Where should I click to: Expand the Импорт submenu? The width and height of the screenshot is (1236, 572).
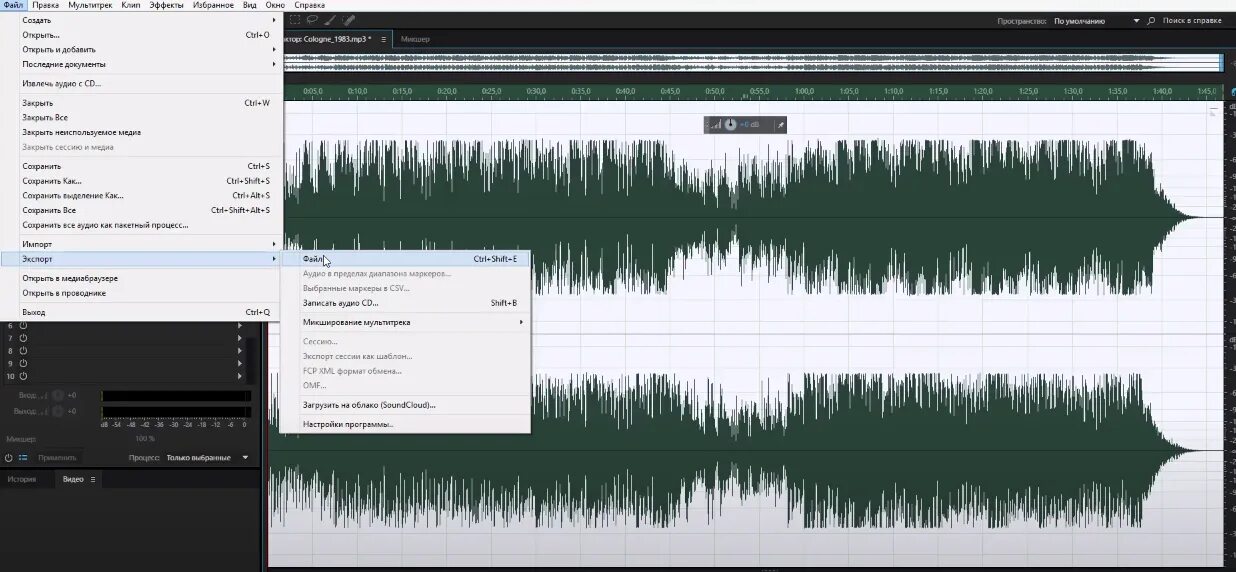click(141, 244)
